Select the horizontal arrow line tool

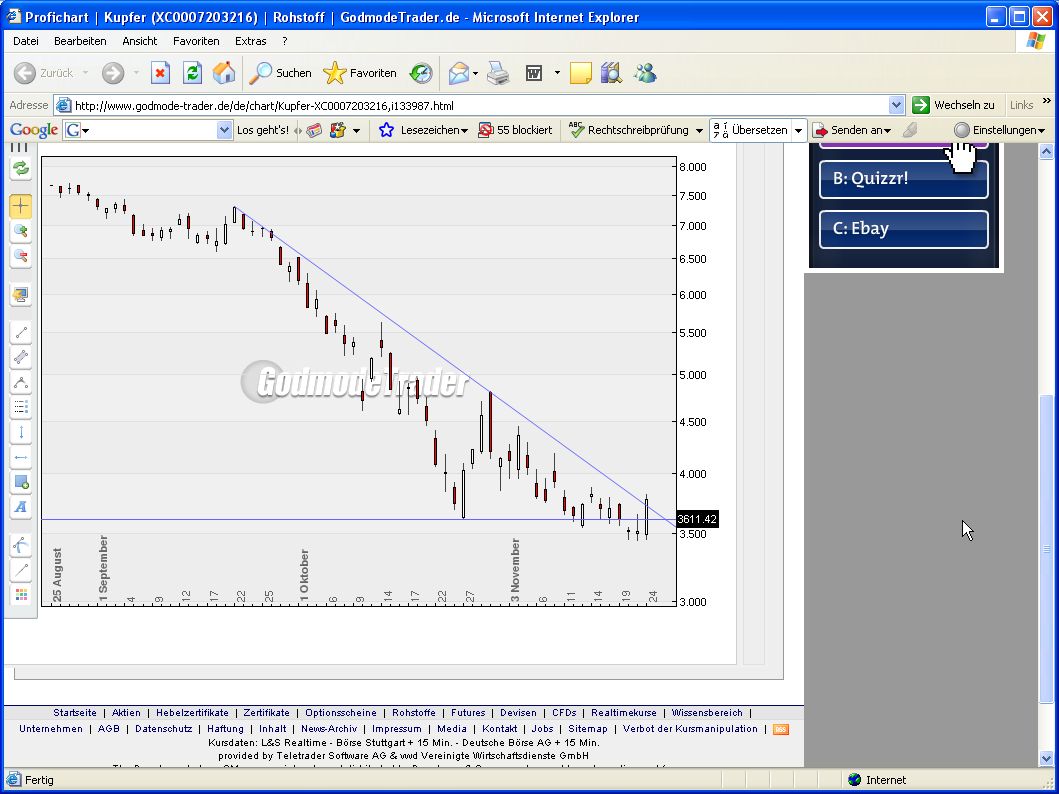pyautogui.click(x=21, y=458)
